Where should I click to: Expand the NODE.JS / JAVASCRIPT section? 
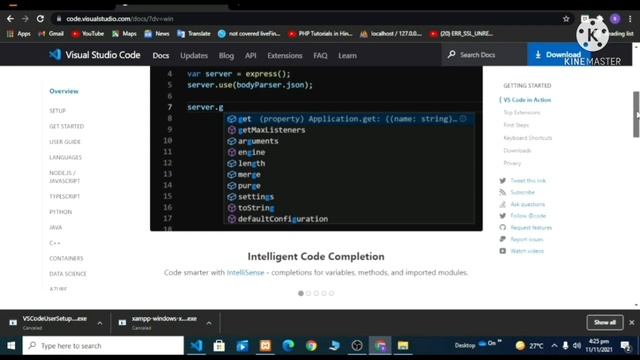(64, 177)
